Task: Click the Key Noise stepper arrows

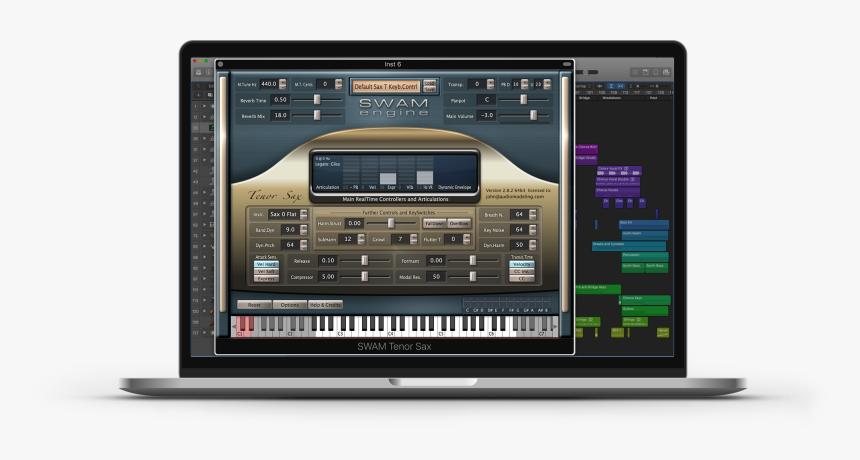Action: click(532, 230)
